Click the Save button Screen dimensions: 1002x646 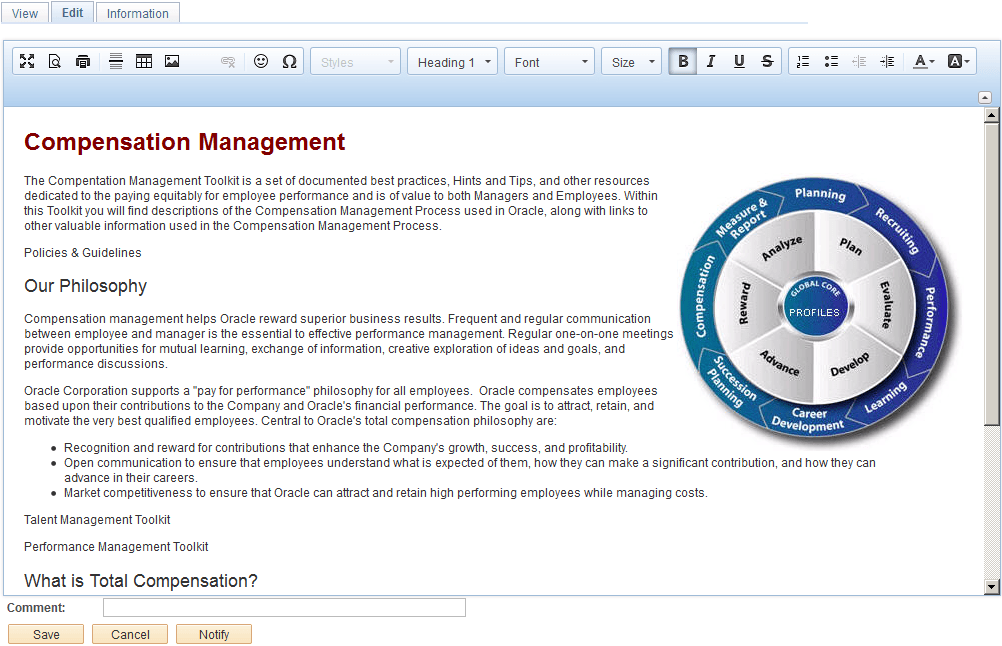click(x=46, y=634)
